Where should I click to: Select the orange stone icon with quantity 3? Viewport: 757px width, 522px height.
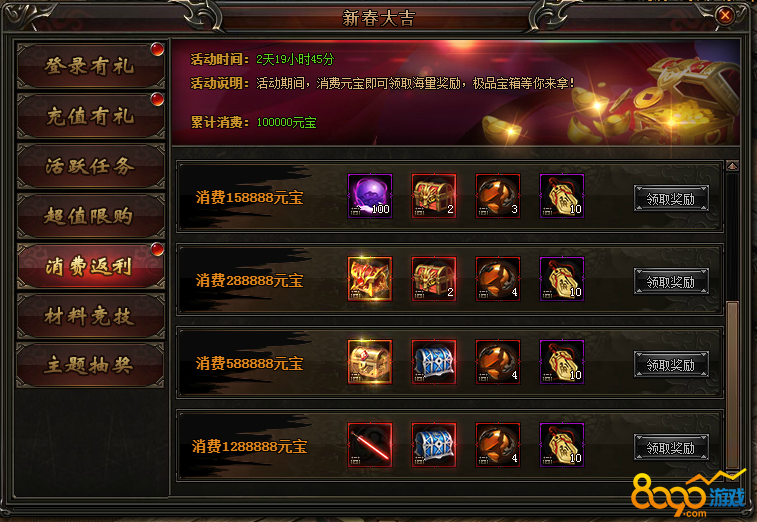click(498, 196)
